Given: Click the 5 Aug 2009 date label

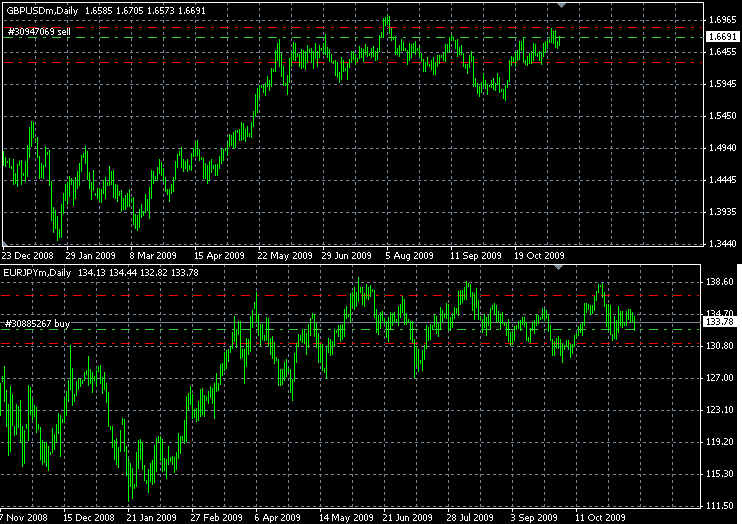Looking at the screenshot, I should [409, 256].
